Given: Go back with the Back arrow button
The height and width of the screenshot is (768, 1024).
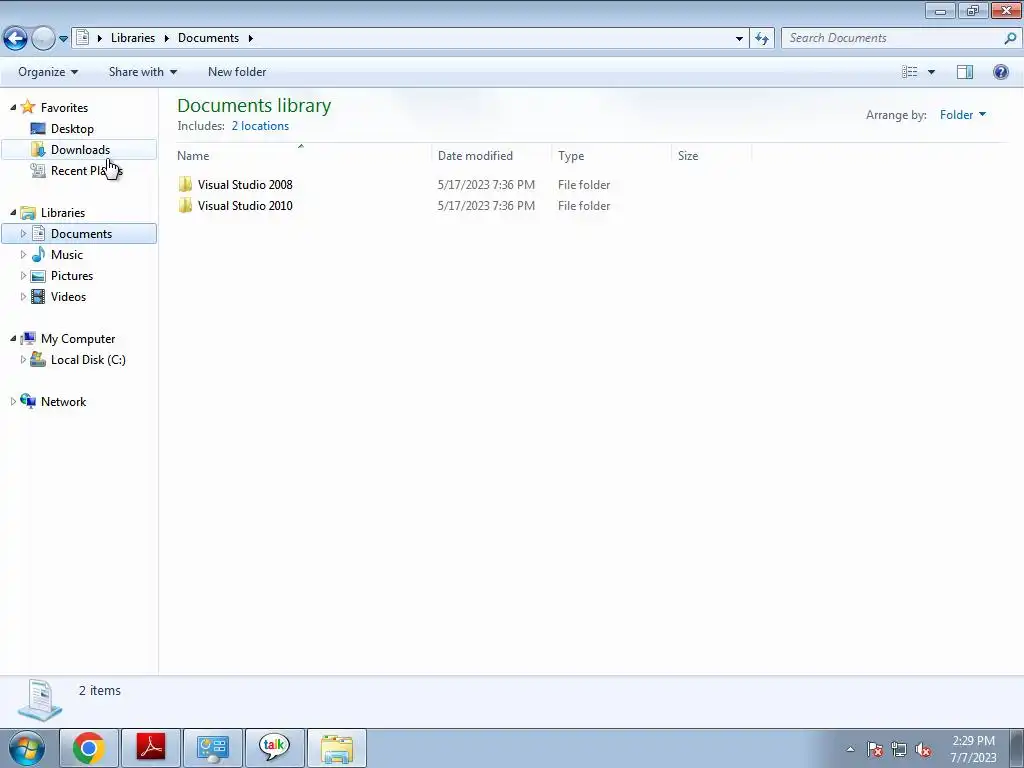Looking at the screenshot, I should [x=16, y=38].
